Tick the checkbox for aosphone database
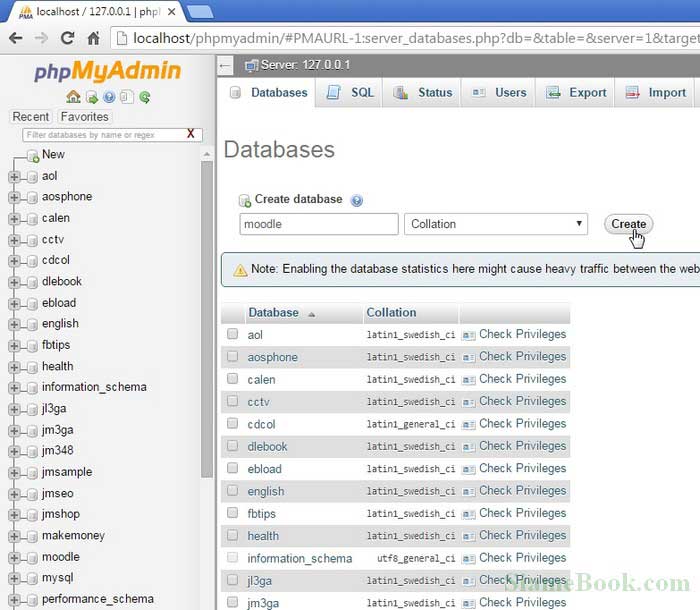The height and width of the screenshot is (610, 700). pyautogui.click(x=233, y=356)
